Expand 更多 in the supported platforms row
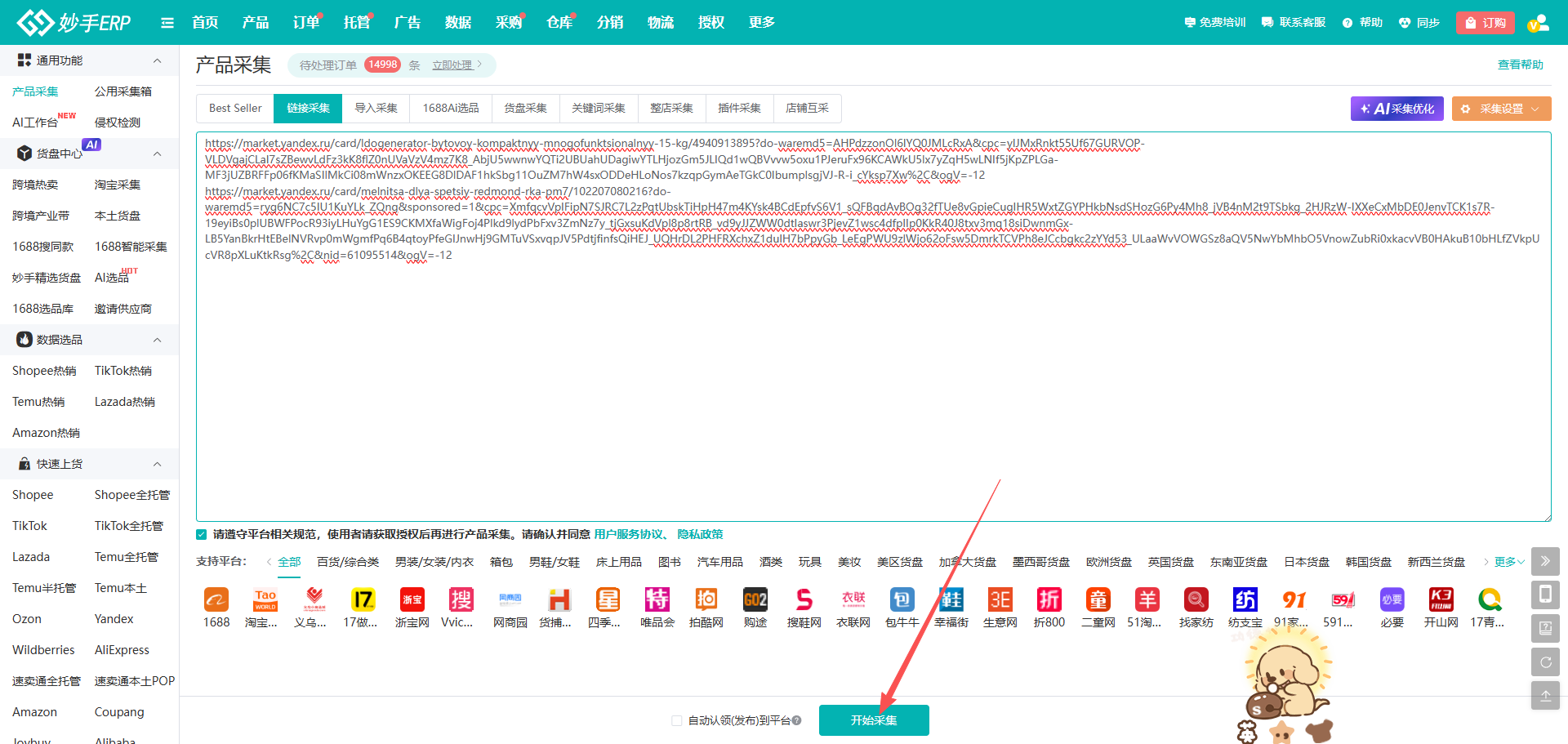Image resolution: width=1568 pixels, height=744 pixels. (1509, 562)
